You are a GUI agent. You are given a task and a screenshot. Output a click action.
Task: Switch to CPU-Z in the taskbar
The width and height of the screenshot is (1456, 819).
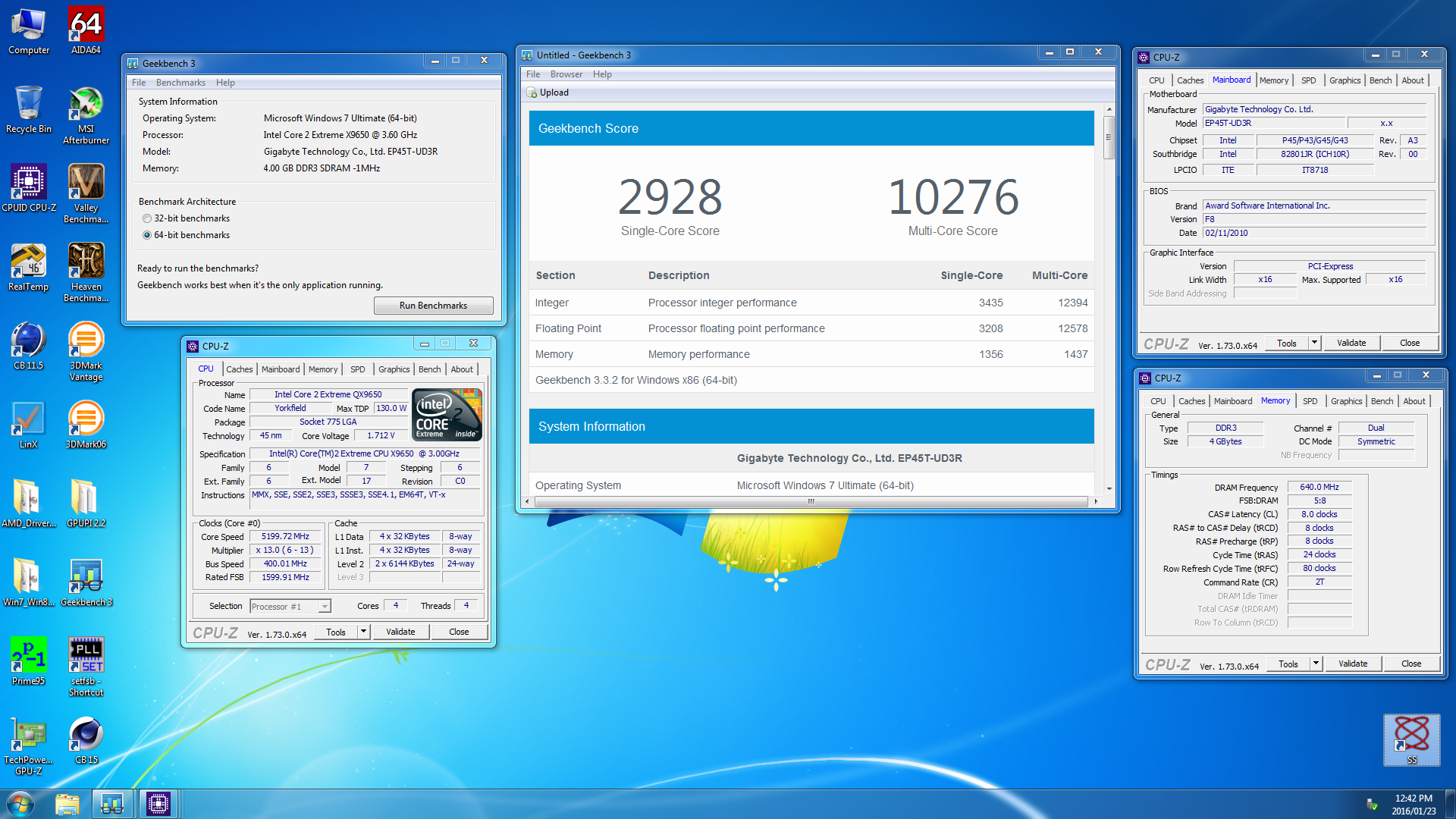(158, 804)
